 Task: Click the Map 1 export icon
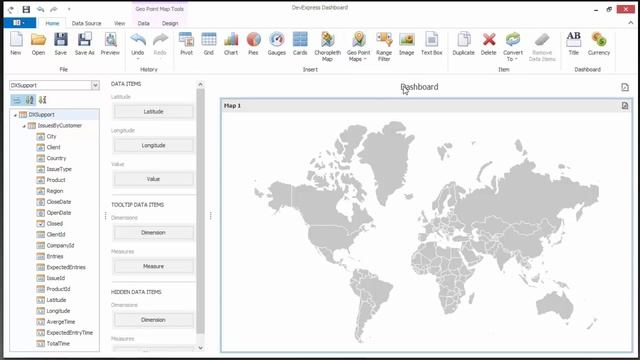coord(625,106)
